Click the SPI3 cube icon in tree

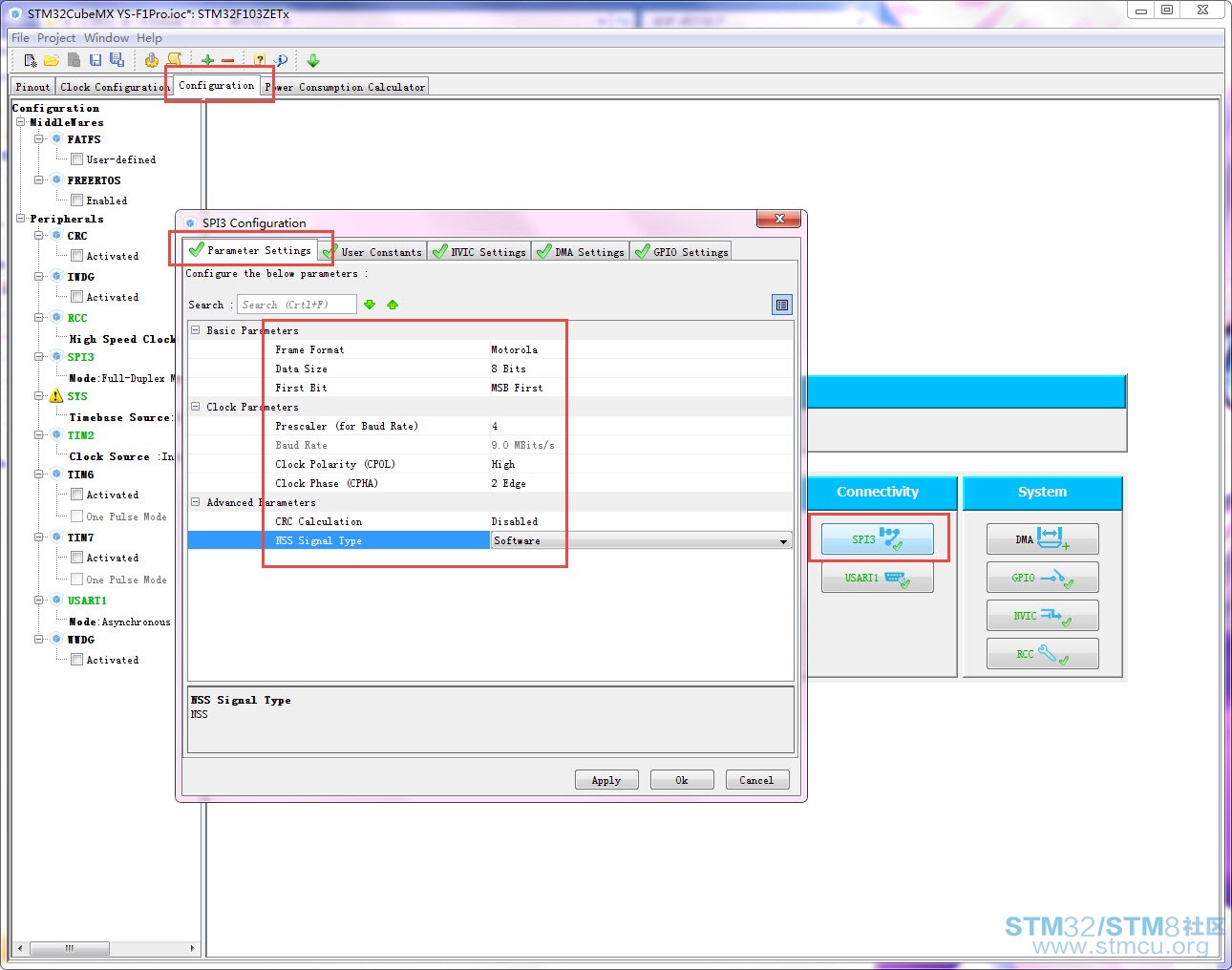(x=56, y=356)
